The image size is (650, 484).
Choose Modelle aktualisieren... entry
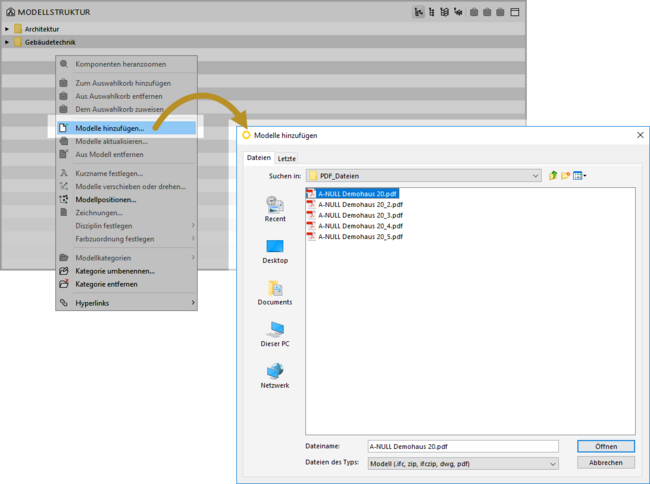pos(126,141)
